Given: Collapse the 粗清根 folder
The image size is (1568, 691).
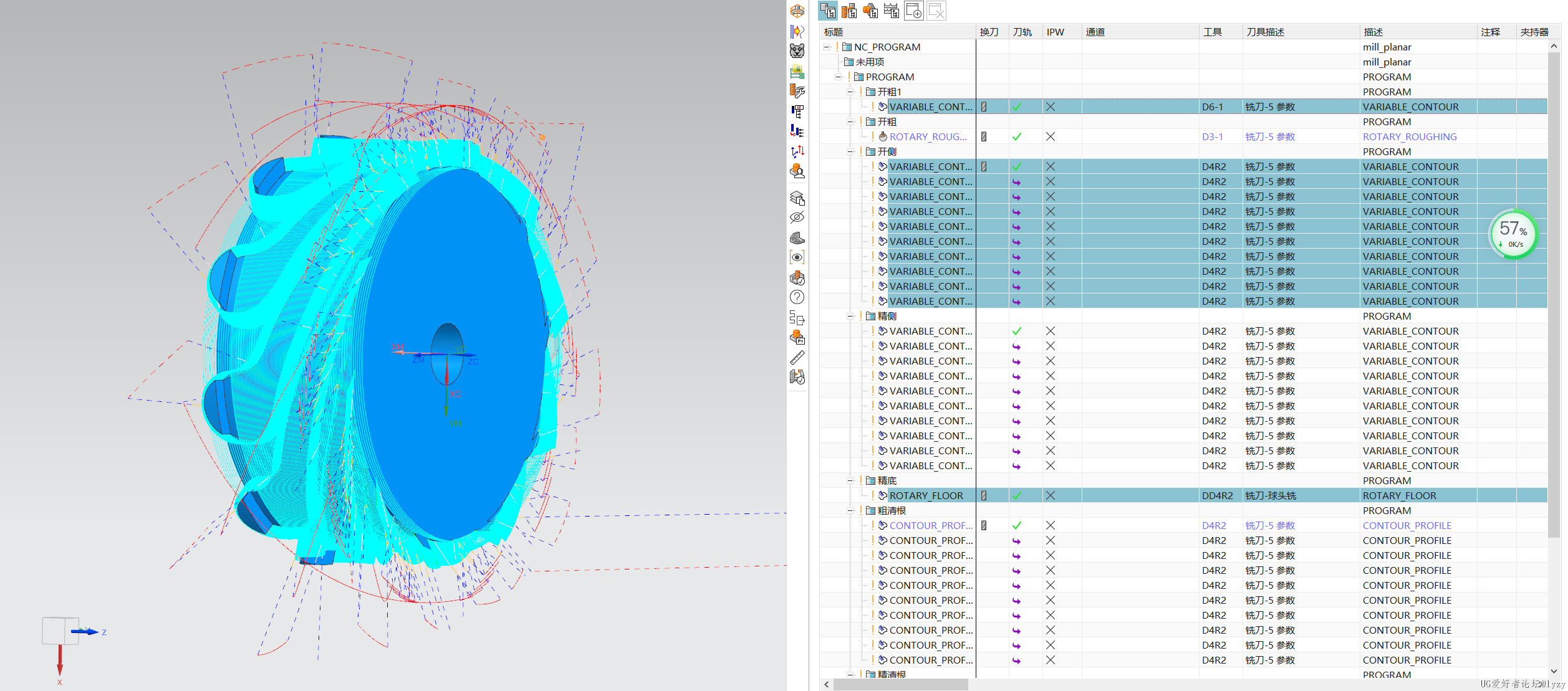Looking at the screenshot, I should (x=850, y=510).
